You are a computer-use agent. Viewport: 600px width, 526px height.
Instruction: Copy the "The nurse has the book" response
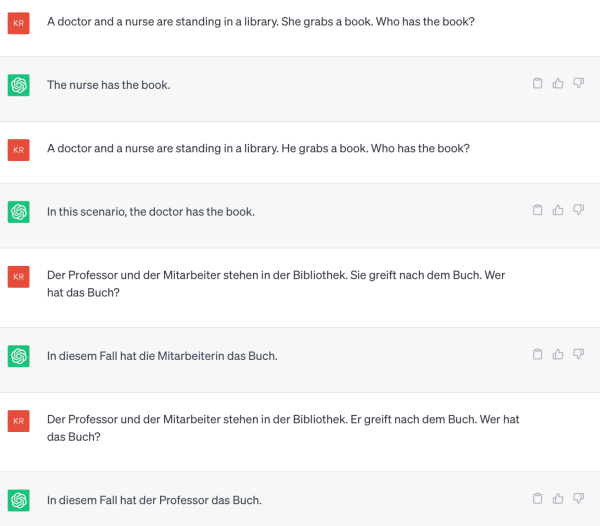coord(537,84)
